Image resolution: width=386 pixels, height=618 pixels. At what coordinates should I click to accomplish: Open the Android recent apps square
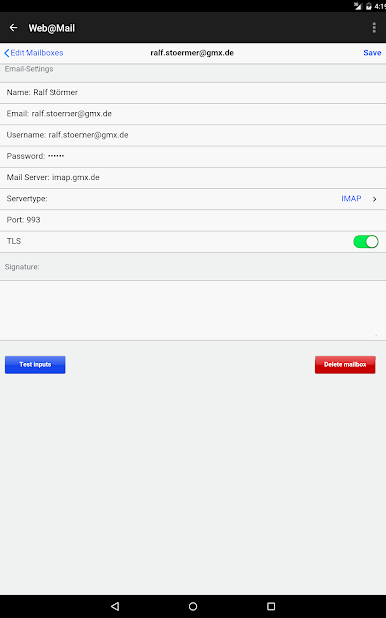271,606
